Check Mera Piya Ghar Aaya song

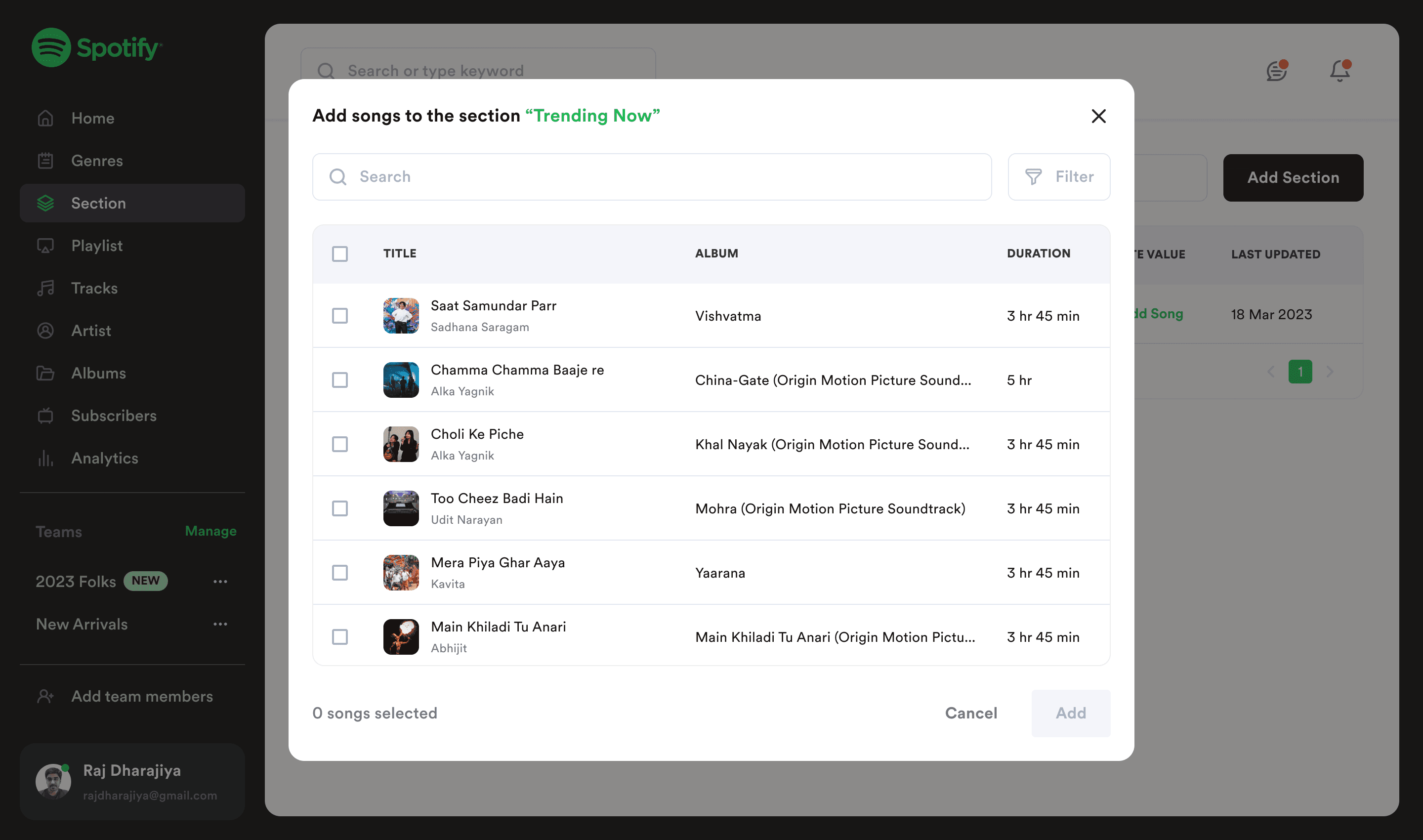339,573
